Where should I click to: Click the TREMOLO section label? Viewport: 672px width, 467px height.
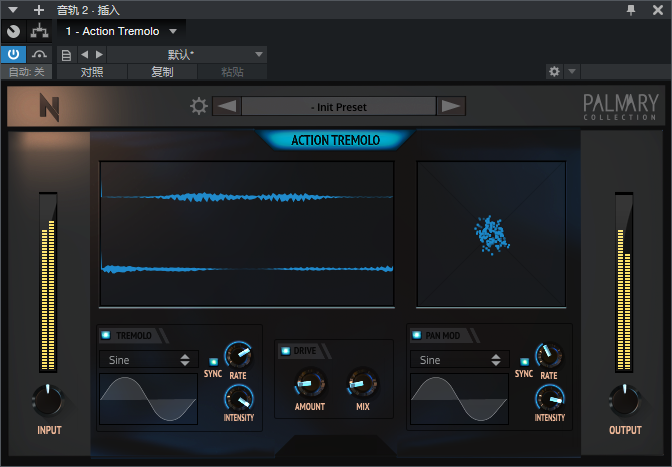coord(134,335)
